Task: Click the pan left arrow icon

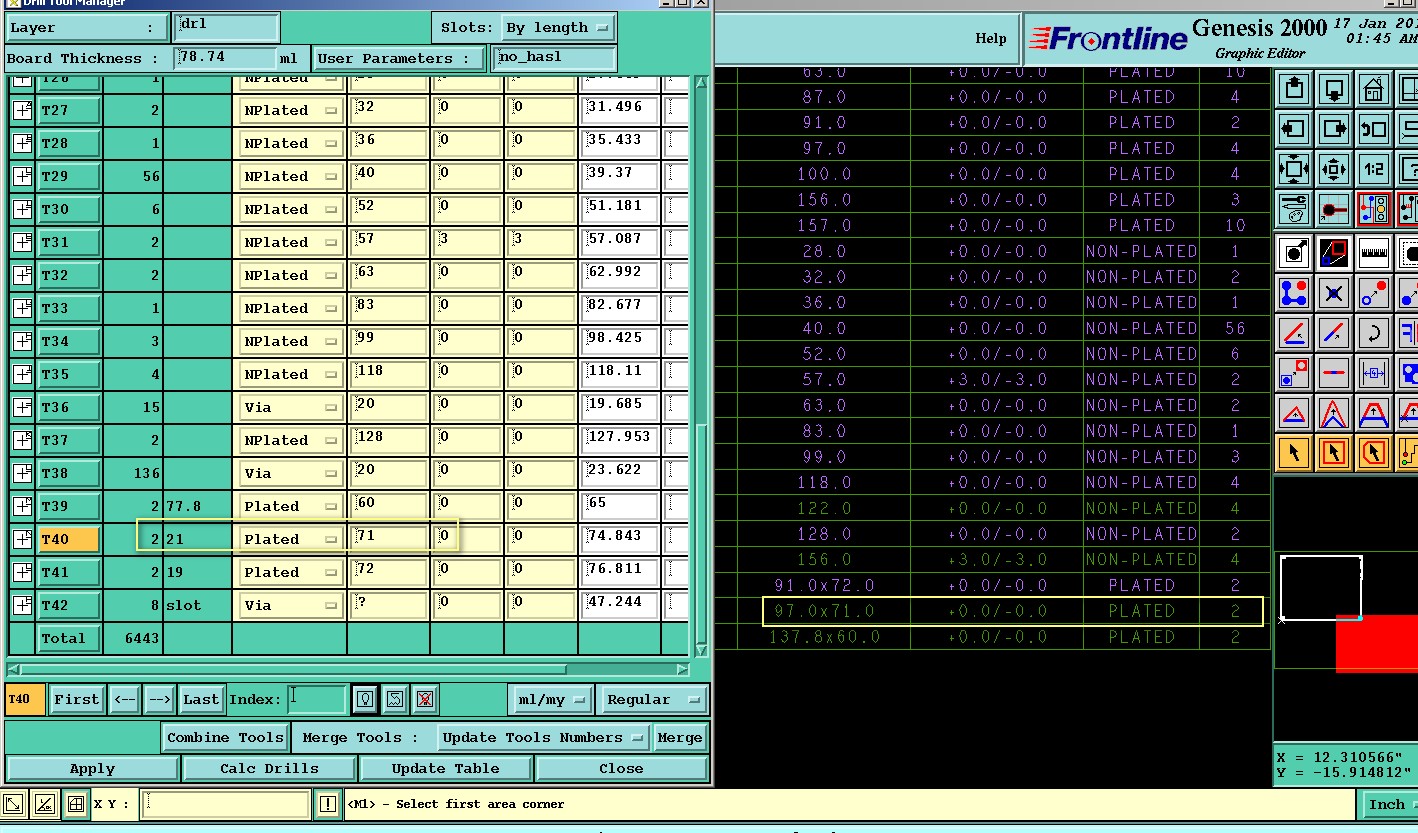Action: pyautogui.click(x=1294, y=128)
